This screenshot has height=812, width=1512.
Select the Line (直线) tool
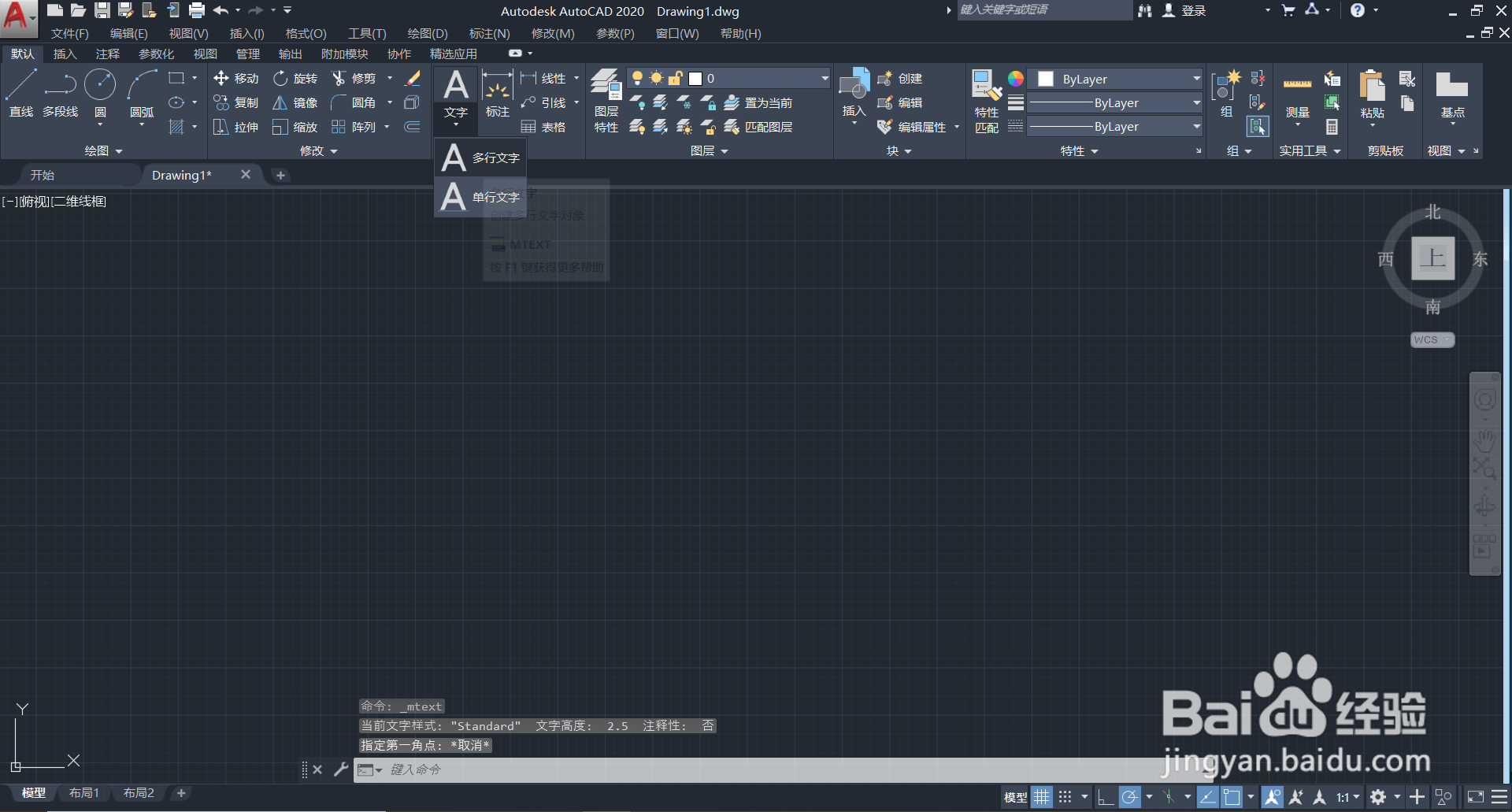pyautogui.click(x=21, y=95)
